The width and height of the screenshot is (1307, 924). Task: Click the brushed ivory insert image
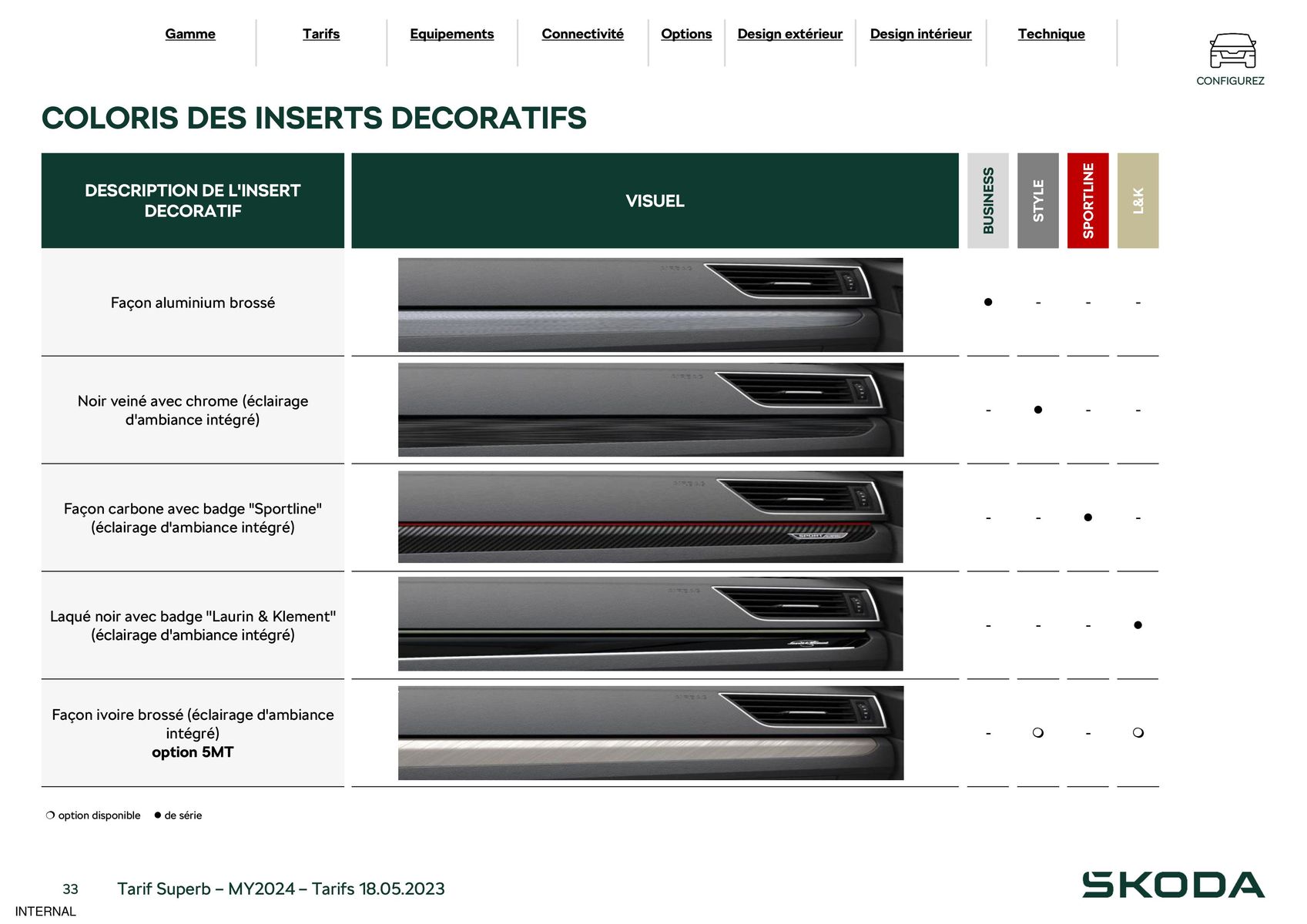click(651, 733)
